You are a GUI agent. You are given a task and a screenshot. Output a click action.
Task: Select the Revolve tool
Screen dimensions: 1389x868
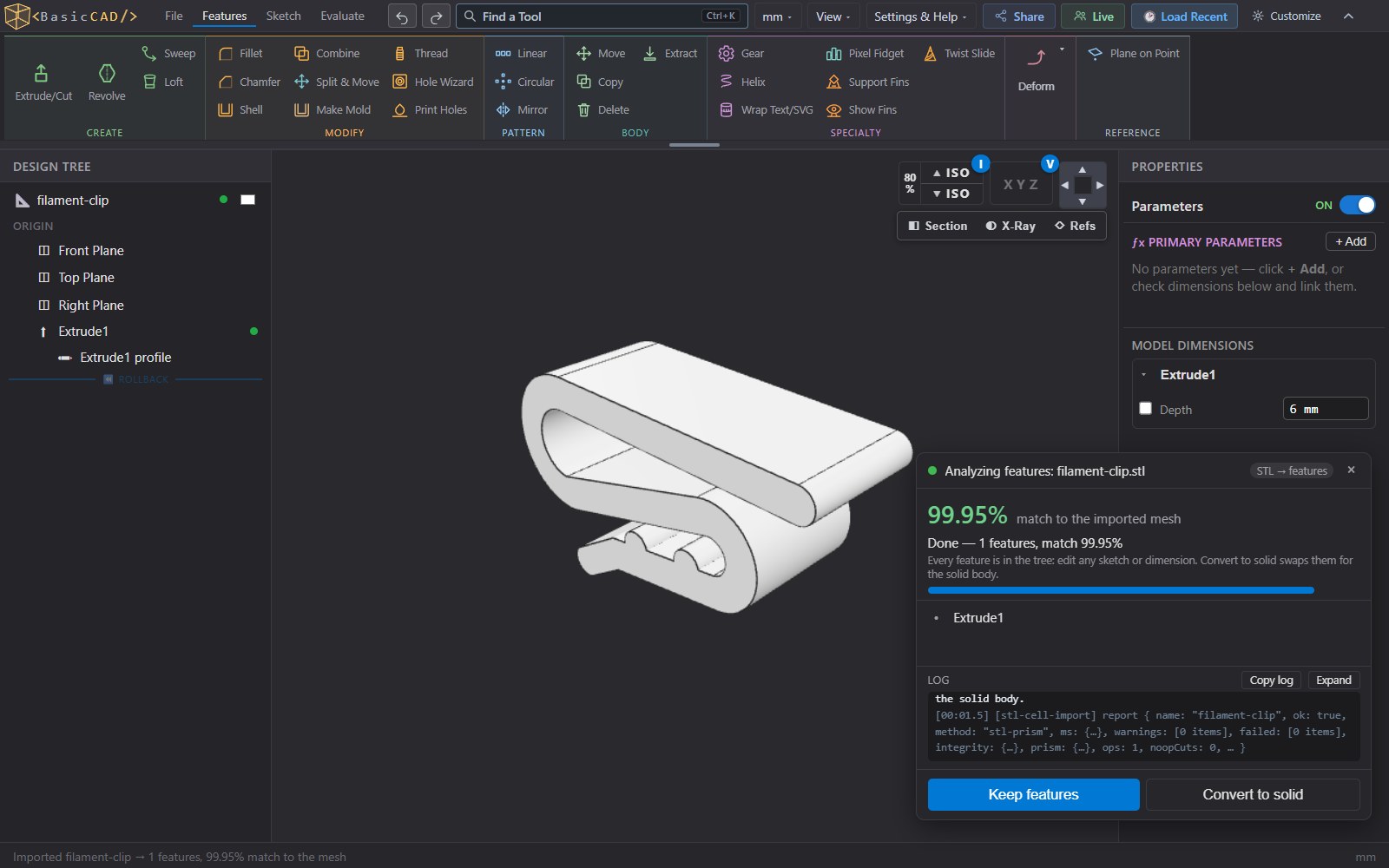tap(107, 83)
